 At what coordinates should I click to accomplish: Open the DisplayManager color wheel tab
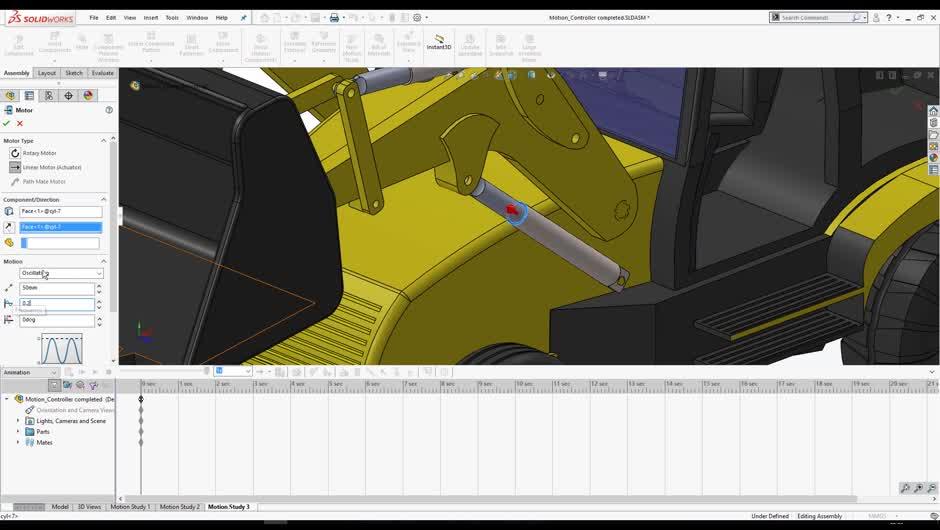tap(88, 96)
